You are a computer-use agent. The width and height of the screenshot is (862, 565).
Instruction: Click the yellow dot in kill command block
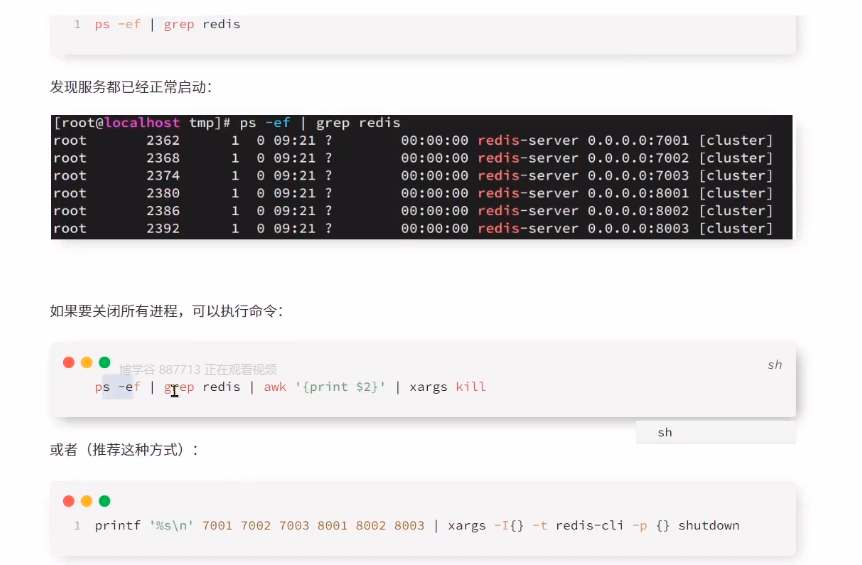86,362
